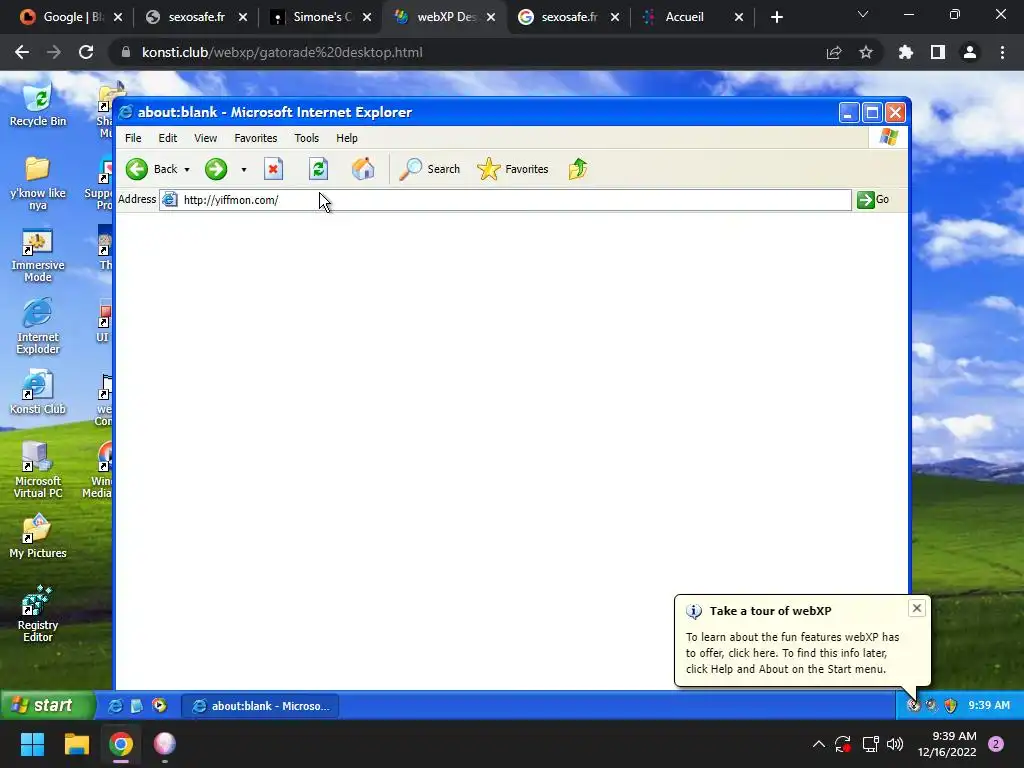
Task: Click the IE page icon in address bar
Action: (x=169, y=200)
